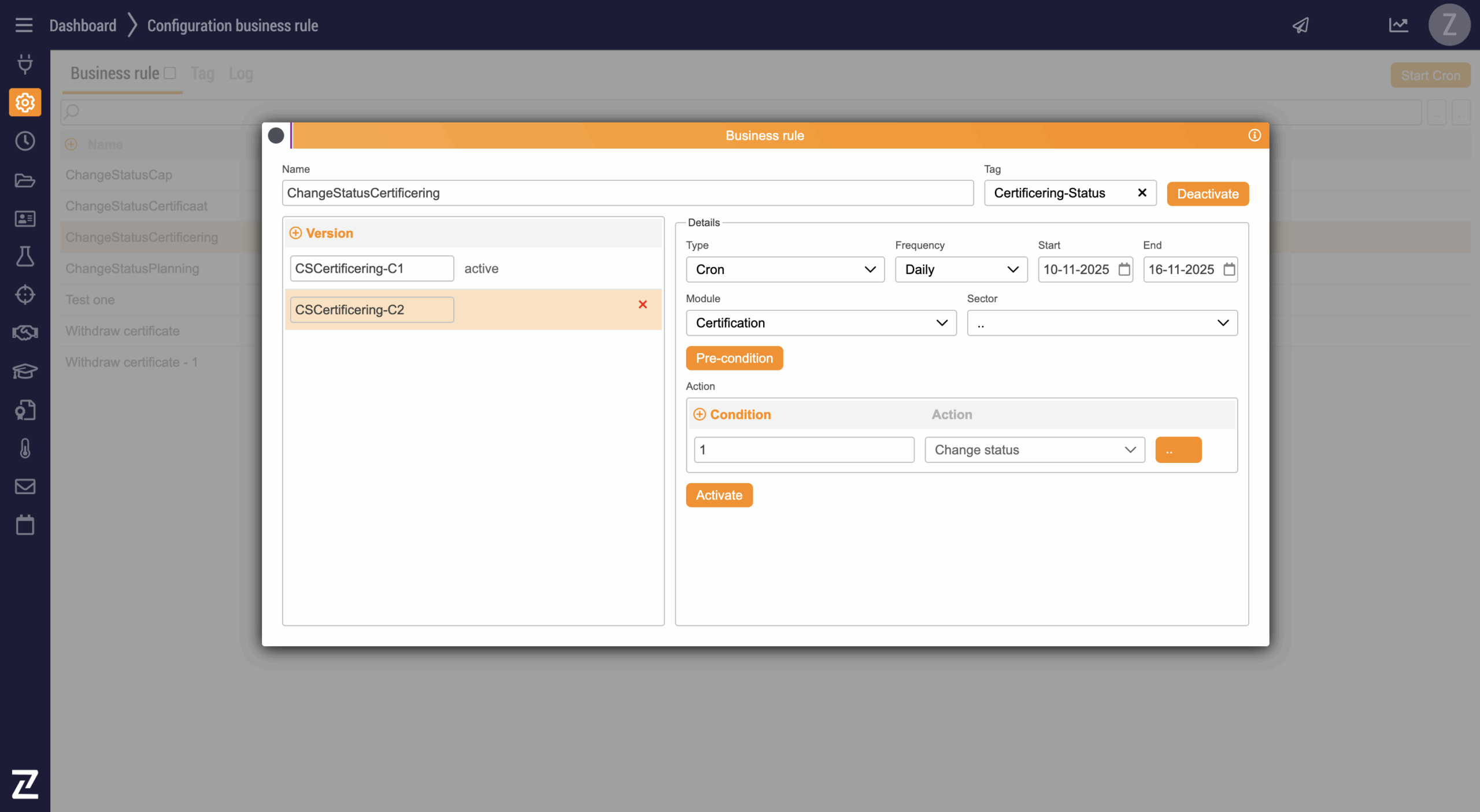Open the Change status action dropdown

[x=1034, y=450]
